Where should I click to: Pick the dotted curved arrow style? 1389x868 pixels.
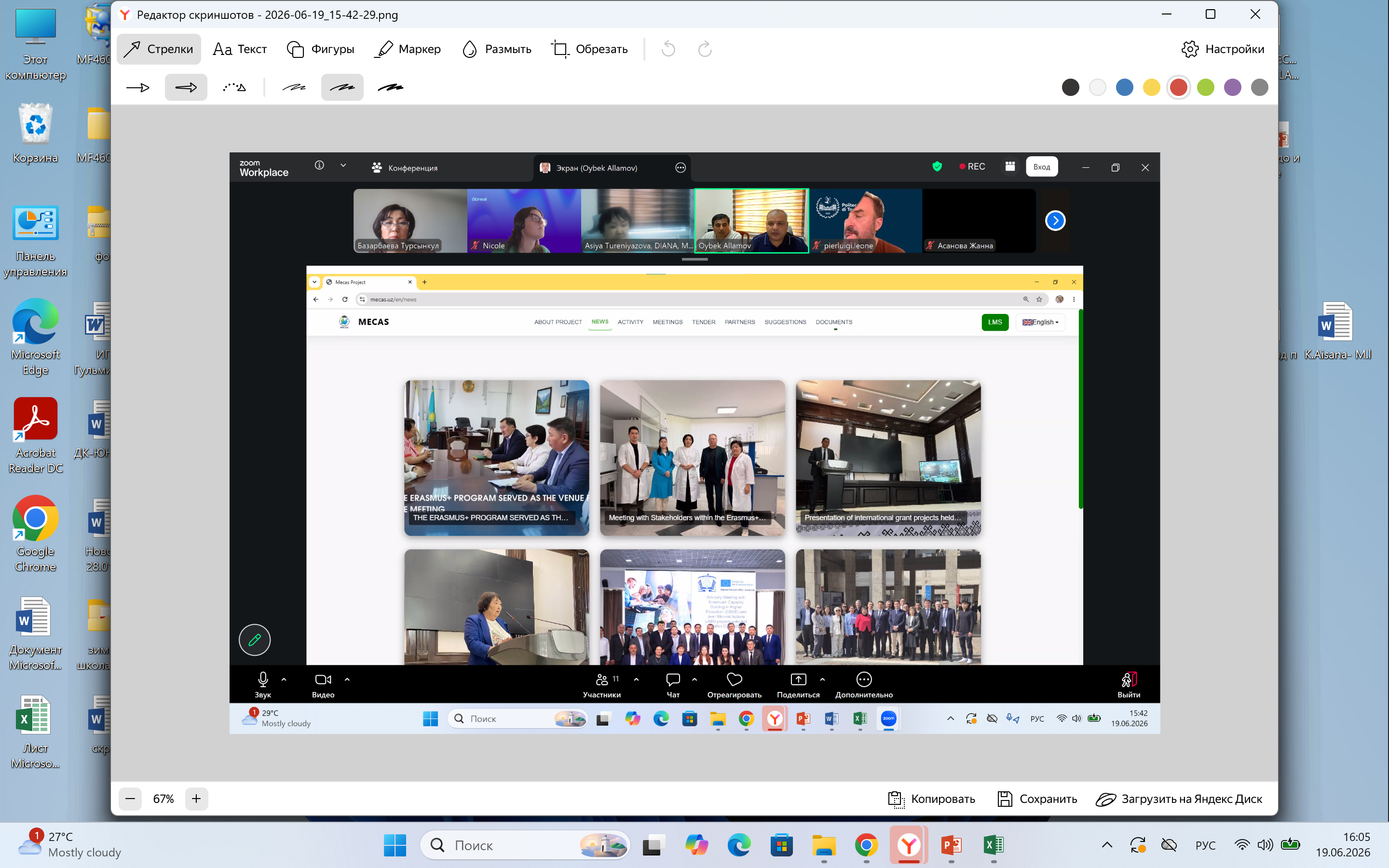click(x=234, y=87)
